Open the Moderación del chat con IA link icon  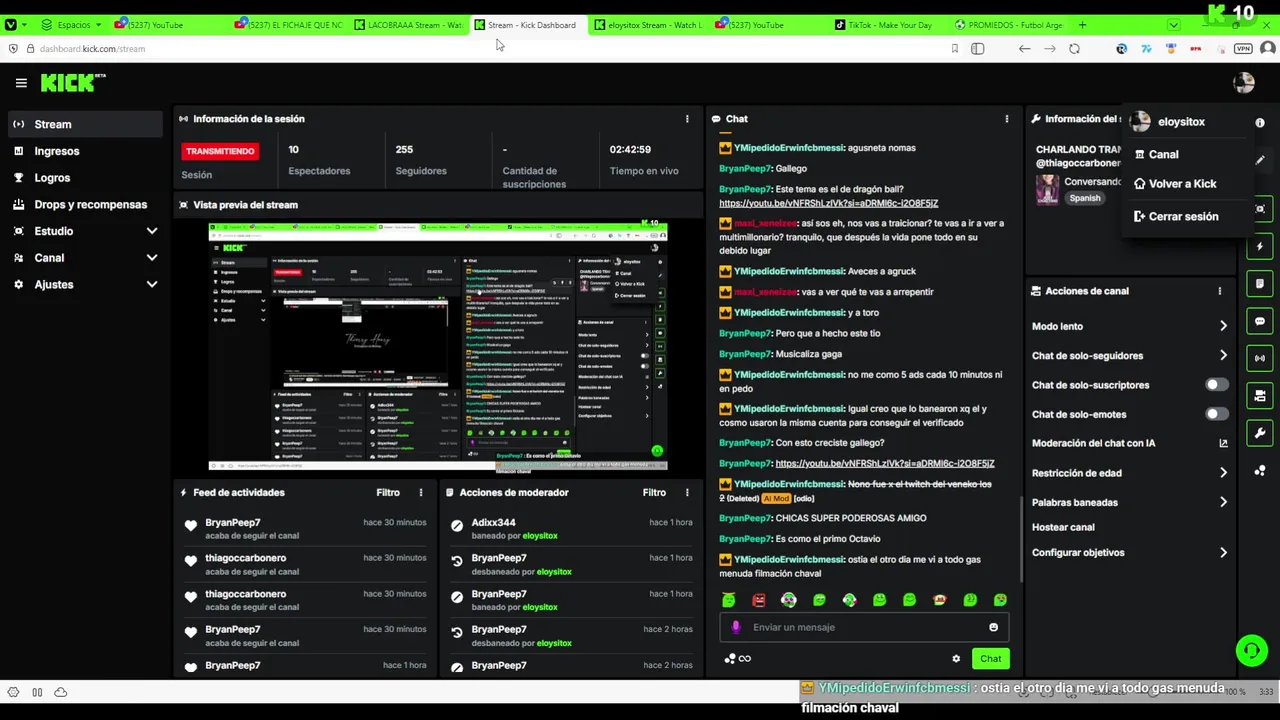1223,443
